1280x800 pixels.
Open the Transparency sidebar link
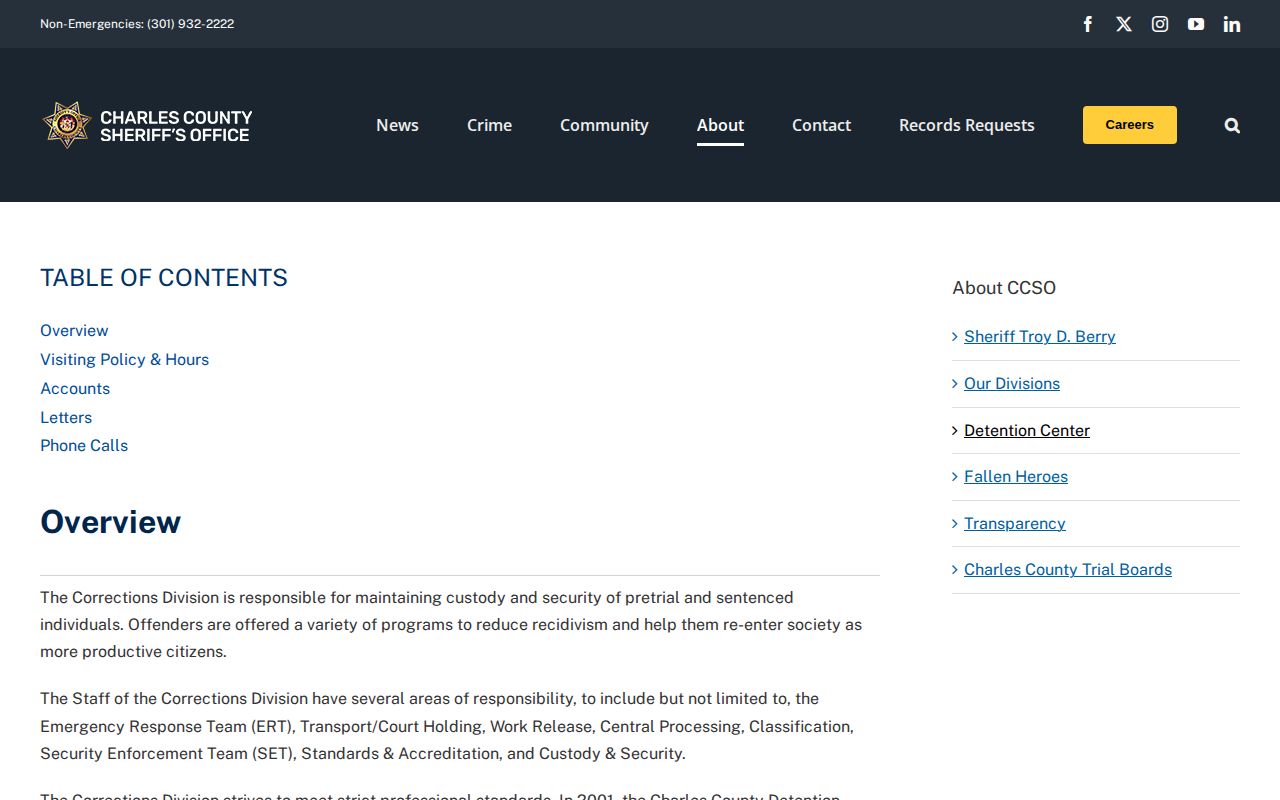pyautogui.click(x=1015, y=524)
